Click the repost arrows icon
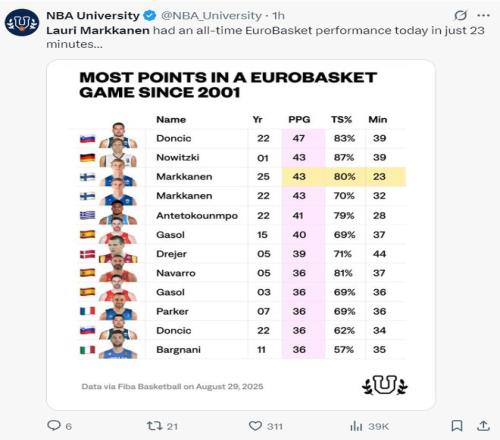Image resolution: width=500 pixels, height=440 pixels. tap(154, 426)
